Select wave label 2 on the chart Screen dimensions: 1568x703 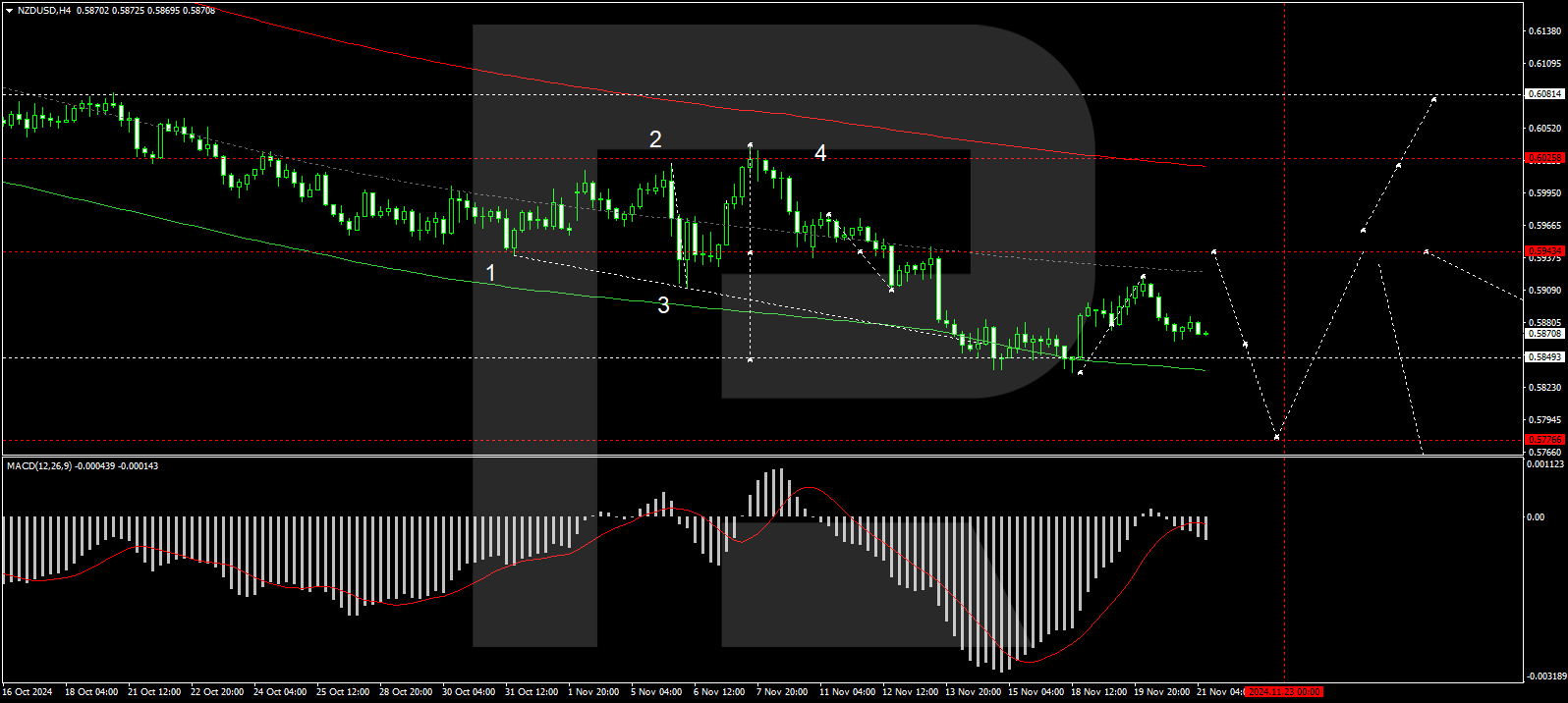click(655, 139)
